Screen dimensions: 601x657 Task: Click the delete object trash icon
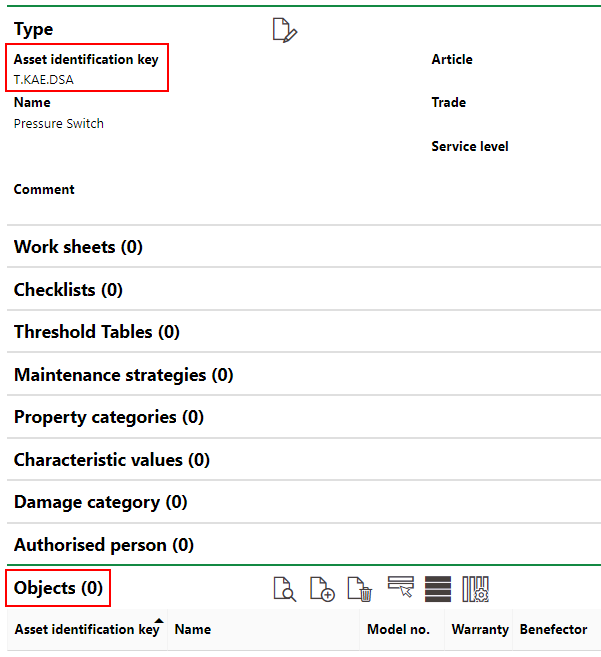tap(360, 589)
